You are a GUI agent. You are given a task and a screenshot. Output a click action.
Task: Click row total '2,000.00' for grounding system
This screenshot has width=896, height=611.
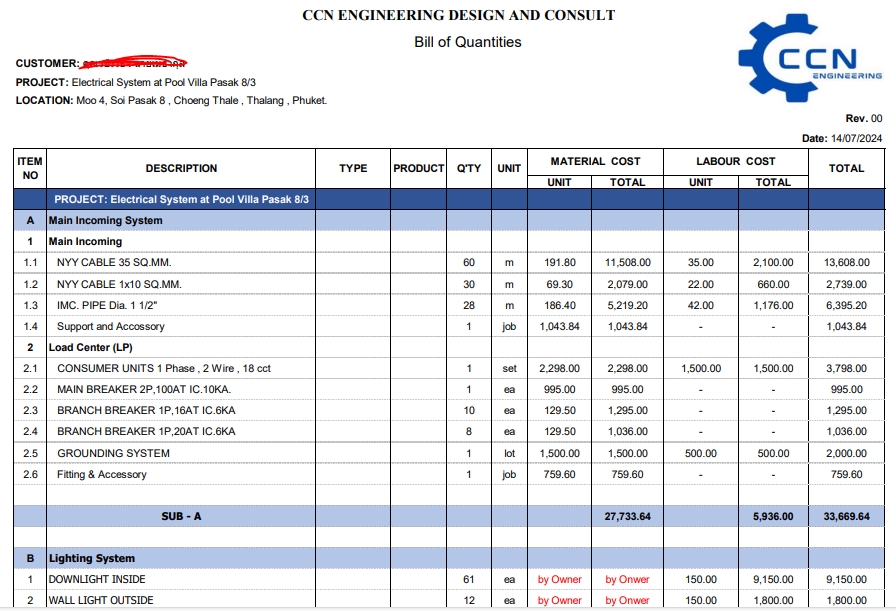tap(846, 454)
